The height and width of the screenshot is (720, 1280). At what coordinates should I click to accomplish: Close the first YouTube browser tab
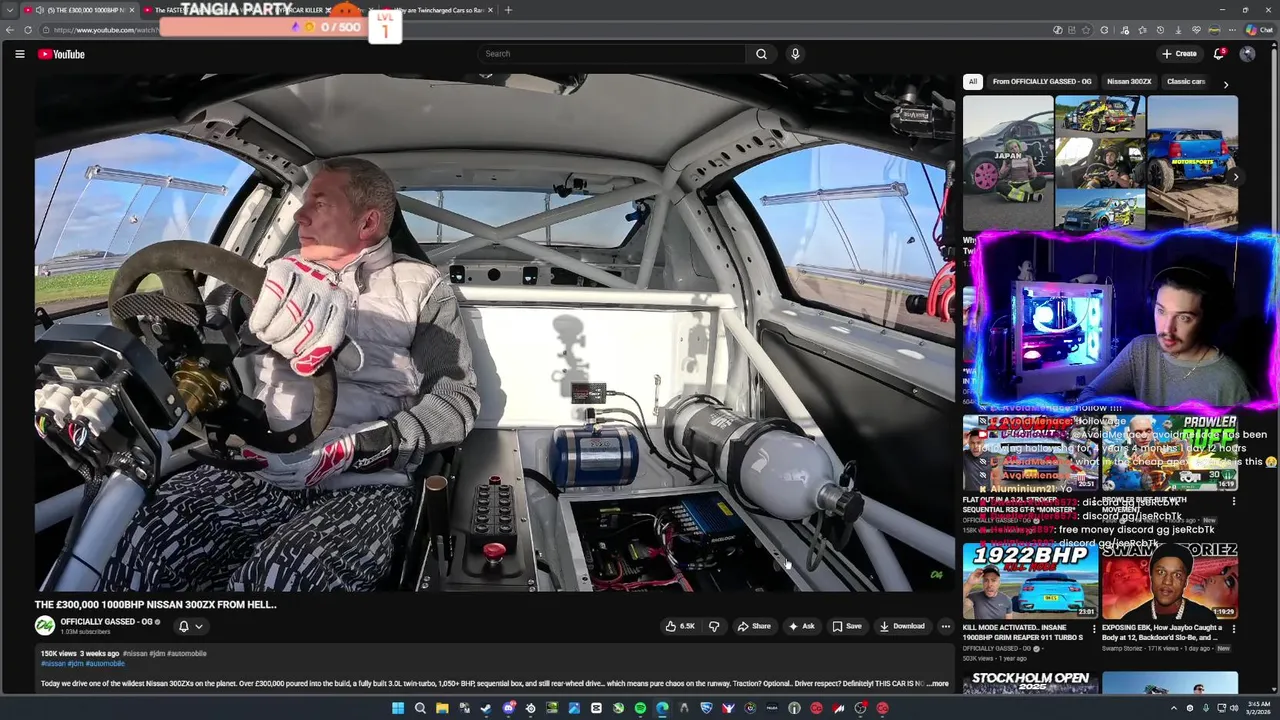coord(132,10)
